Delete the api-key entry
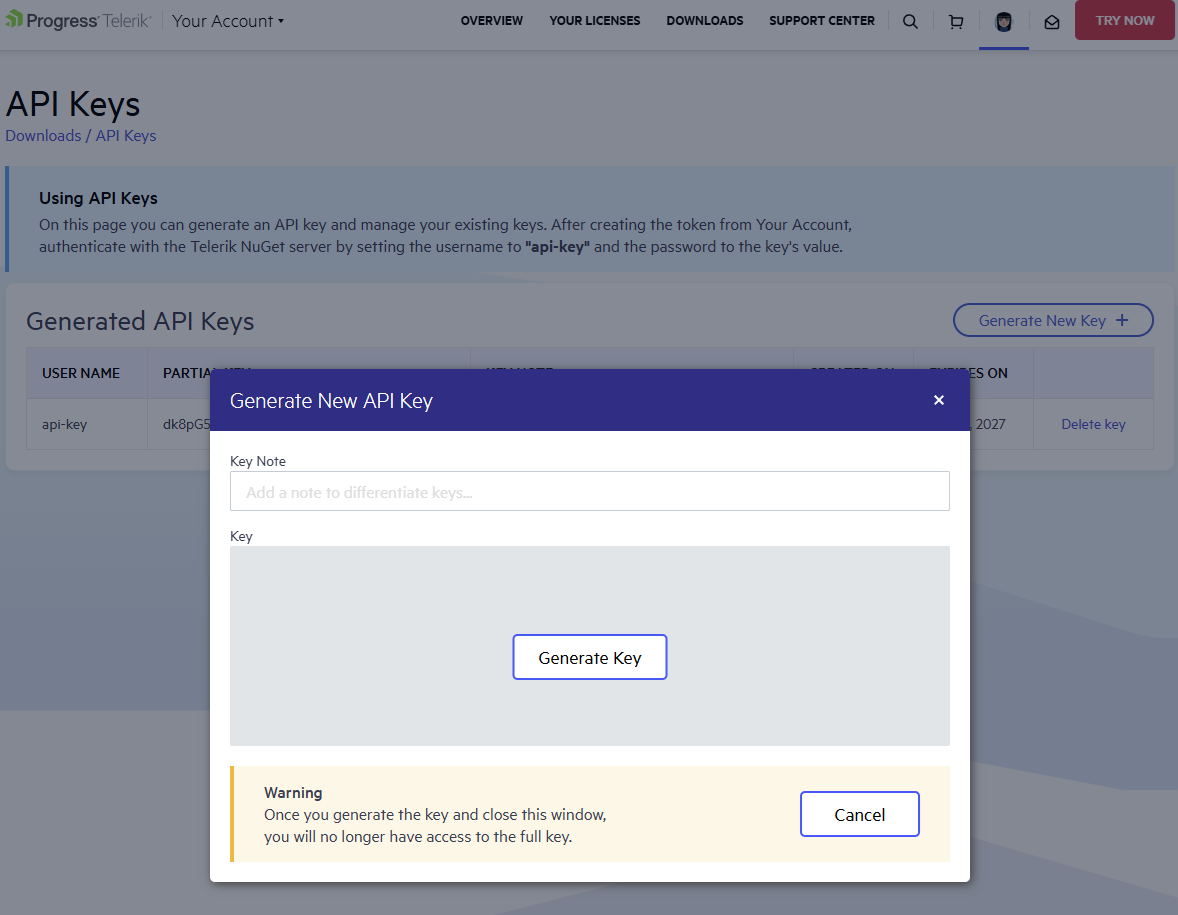1178x915 pixels. 1093,423
